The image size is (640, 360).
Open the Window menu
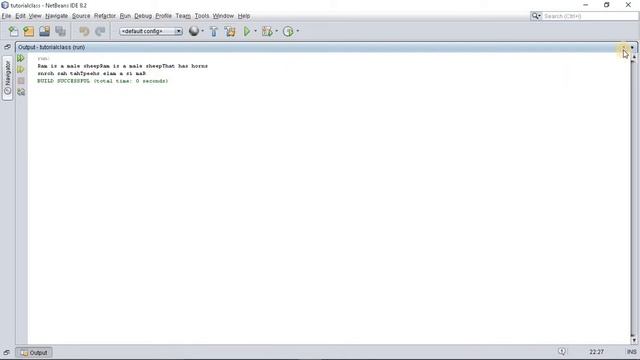click(223, 16)
